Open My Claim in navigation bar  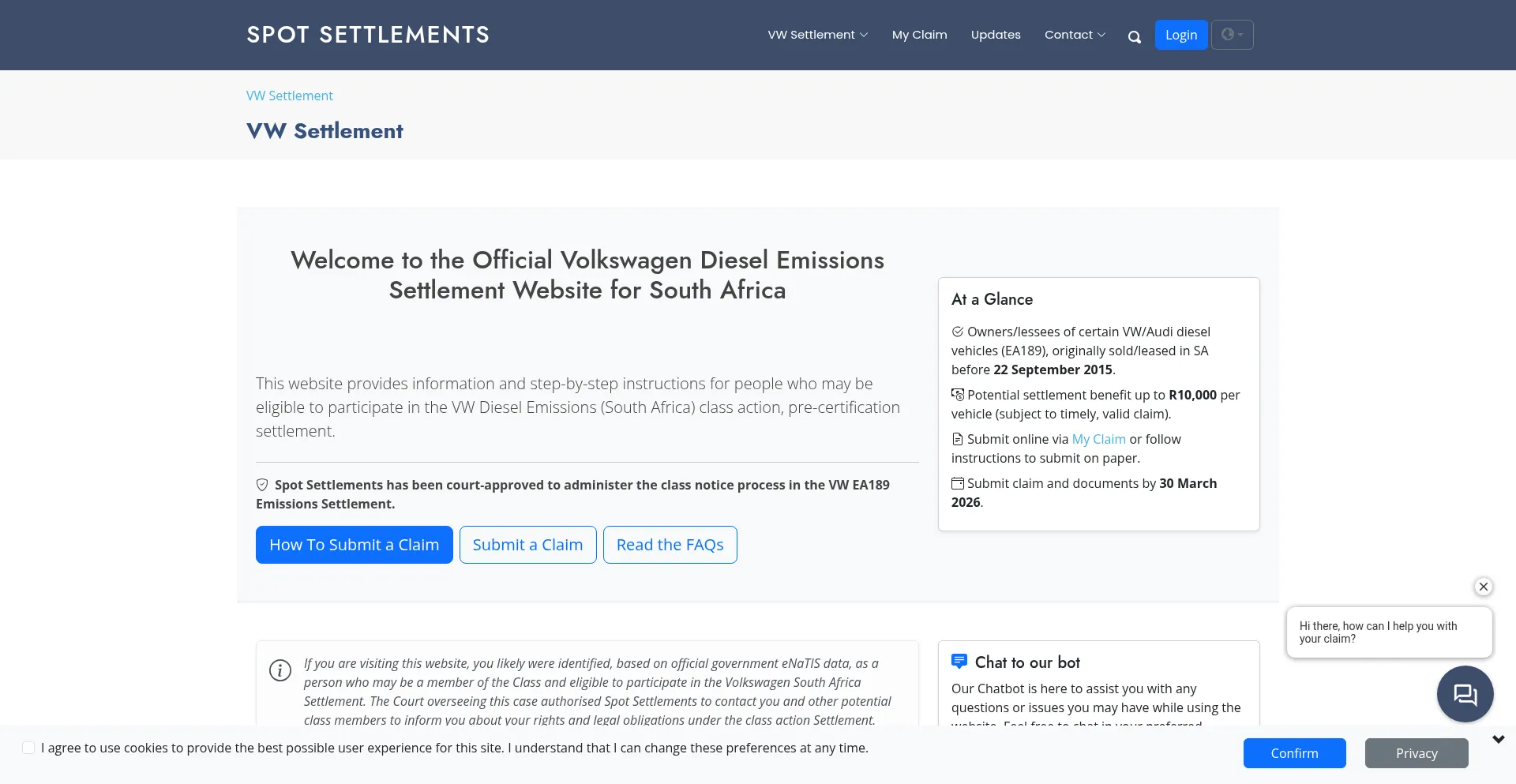[919, 35]
